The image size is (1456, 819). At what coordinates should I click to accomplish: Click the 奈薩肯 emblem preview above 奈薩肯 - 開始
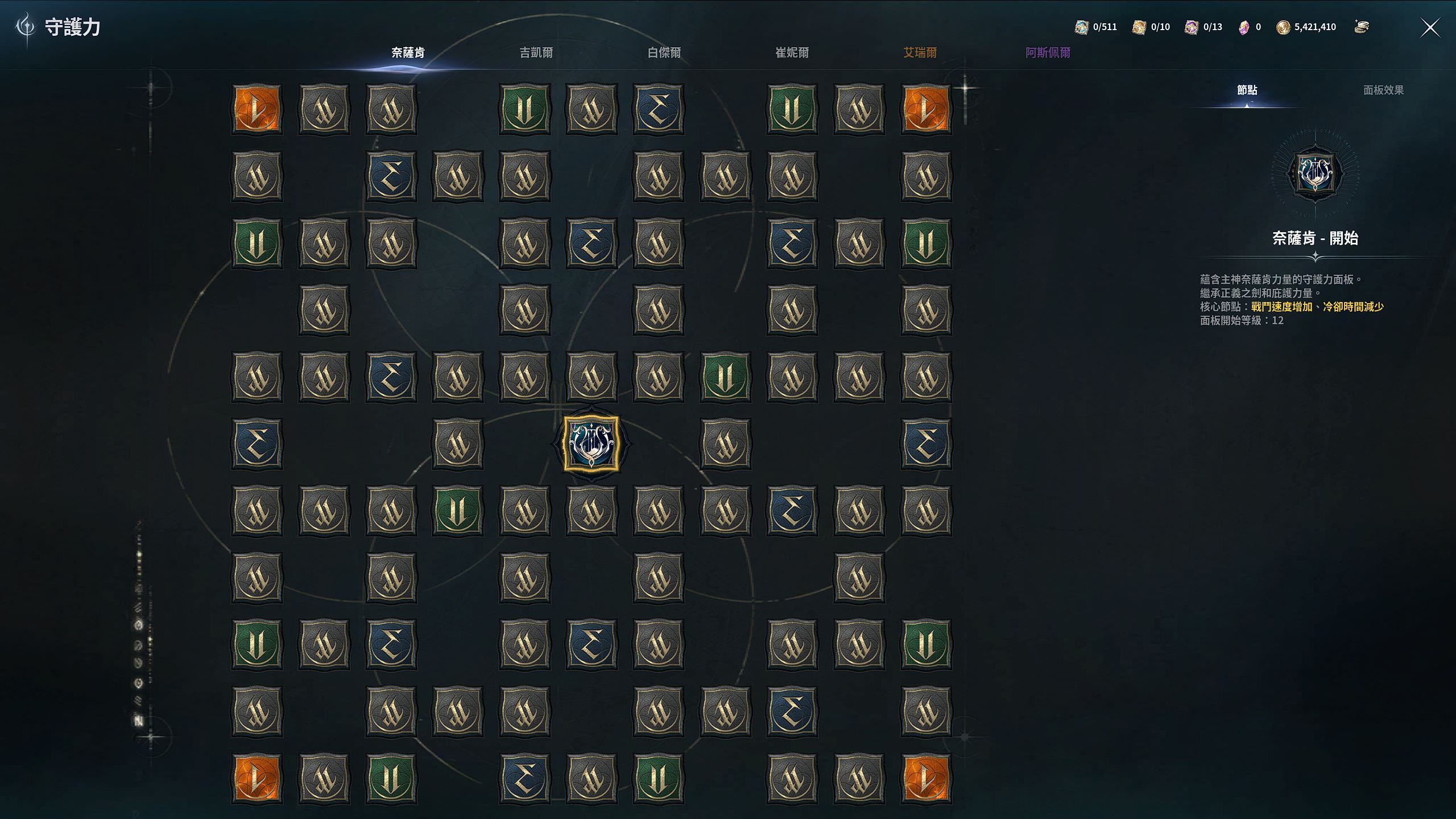tap(1315, 172)
